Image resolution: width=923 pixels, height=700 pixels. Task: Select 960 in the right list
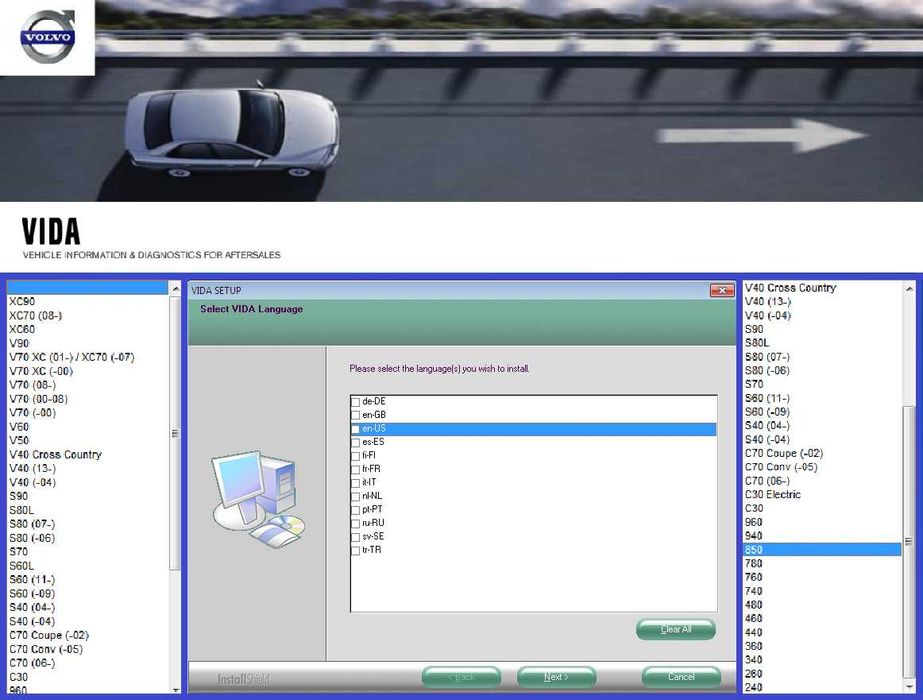click(x=822, y=522)
